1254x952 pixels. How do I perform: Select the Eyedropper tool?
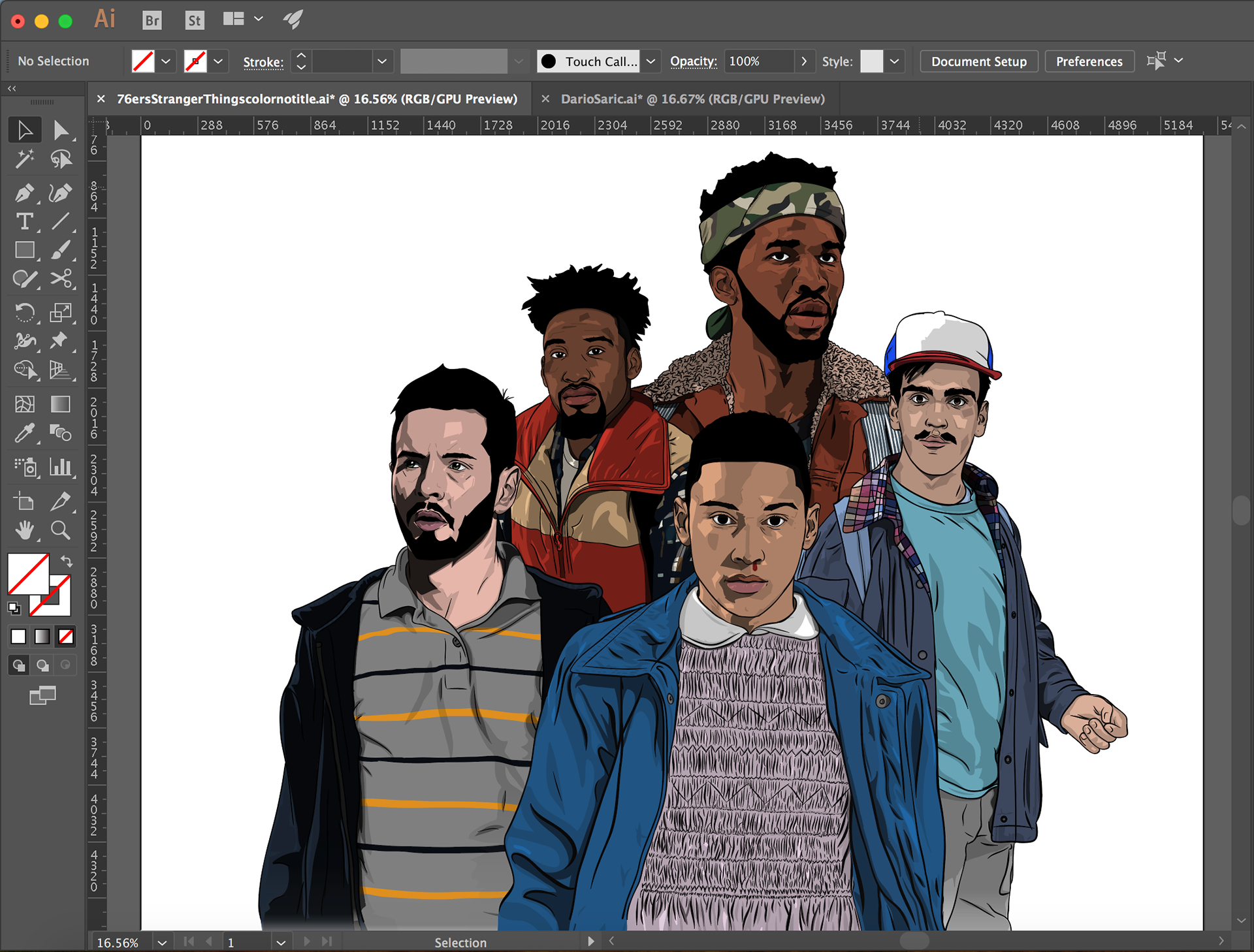pos(25,432)
